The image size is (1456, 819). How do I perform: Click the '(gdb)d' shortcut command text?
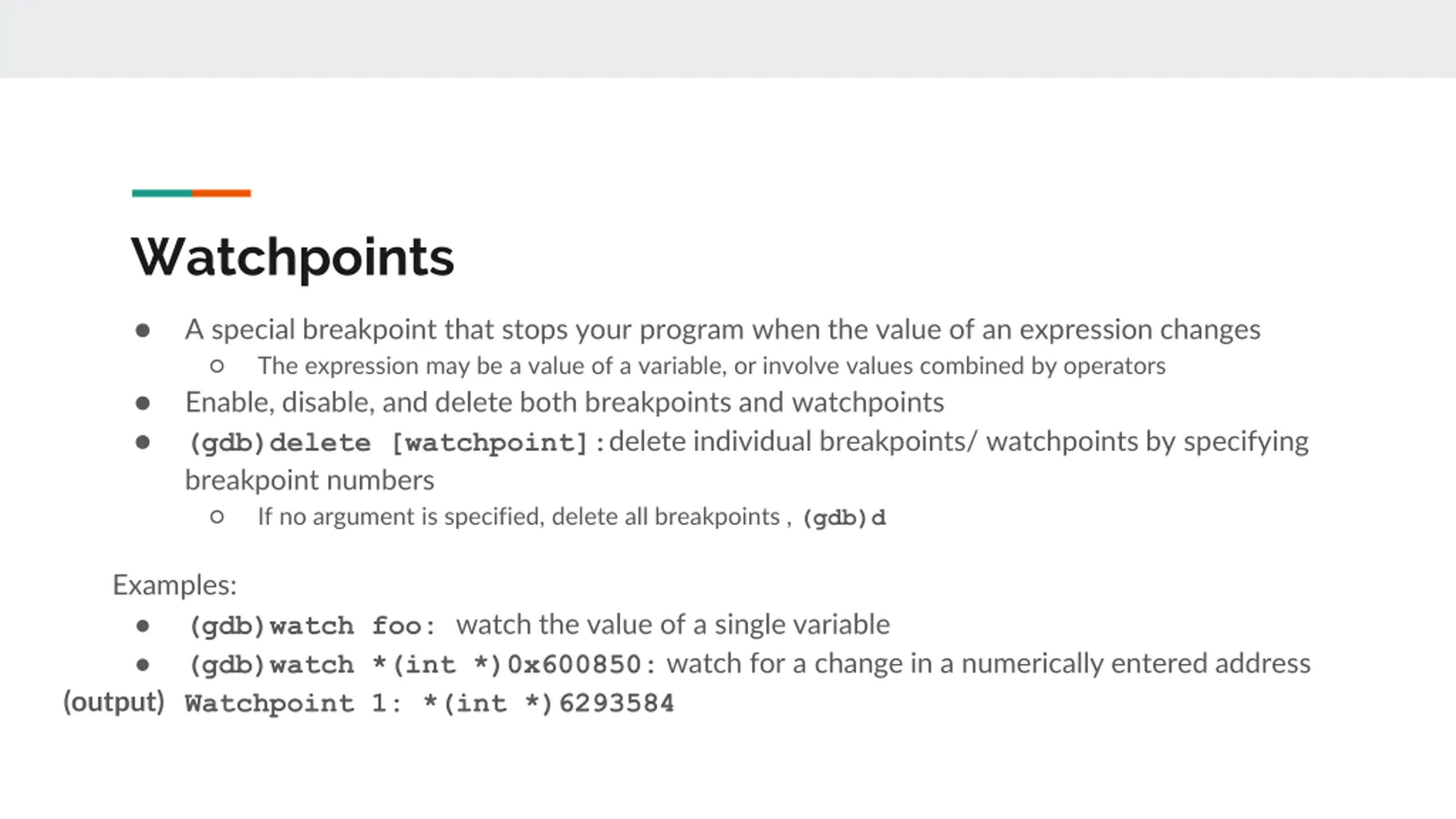click(844, 518)
